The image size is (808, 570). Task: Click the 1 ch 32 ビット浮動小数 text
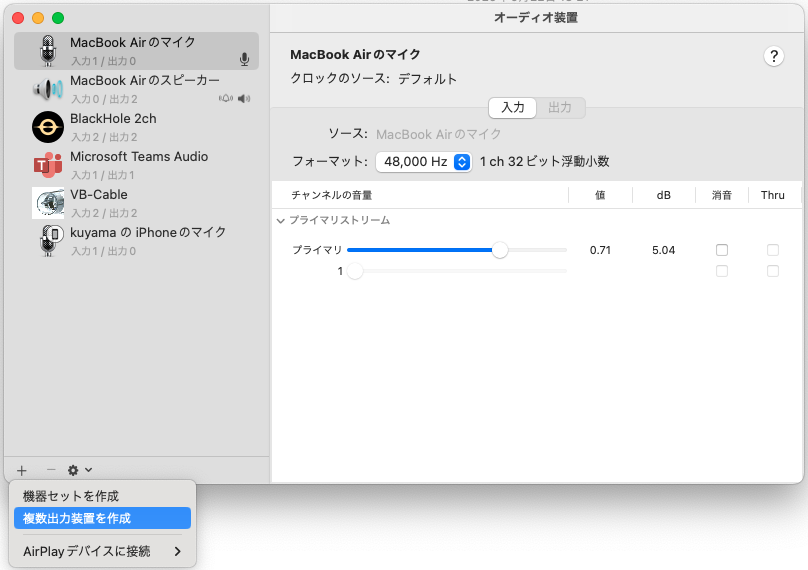tap(544, 162)
